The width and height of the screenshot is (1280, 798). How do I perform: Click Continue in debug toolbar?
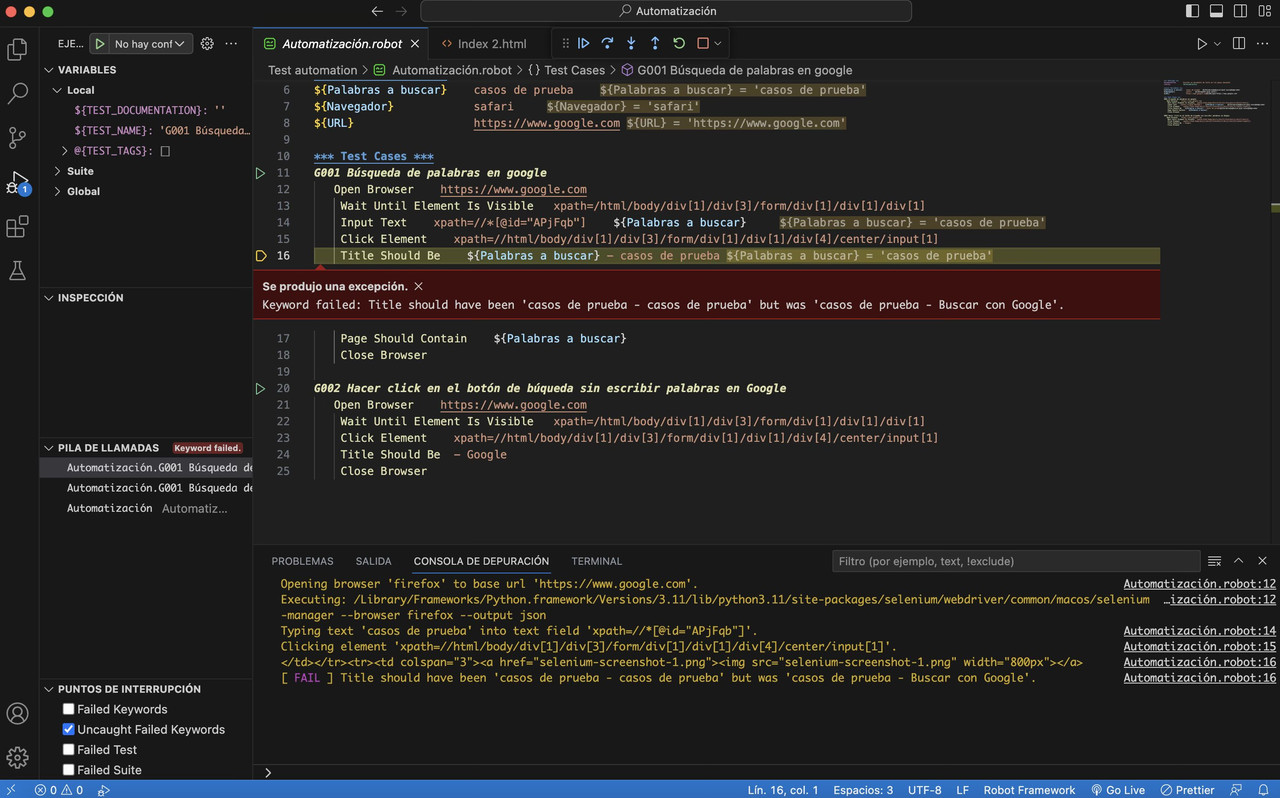click(x=583, y=43)
